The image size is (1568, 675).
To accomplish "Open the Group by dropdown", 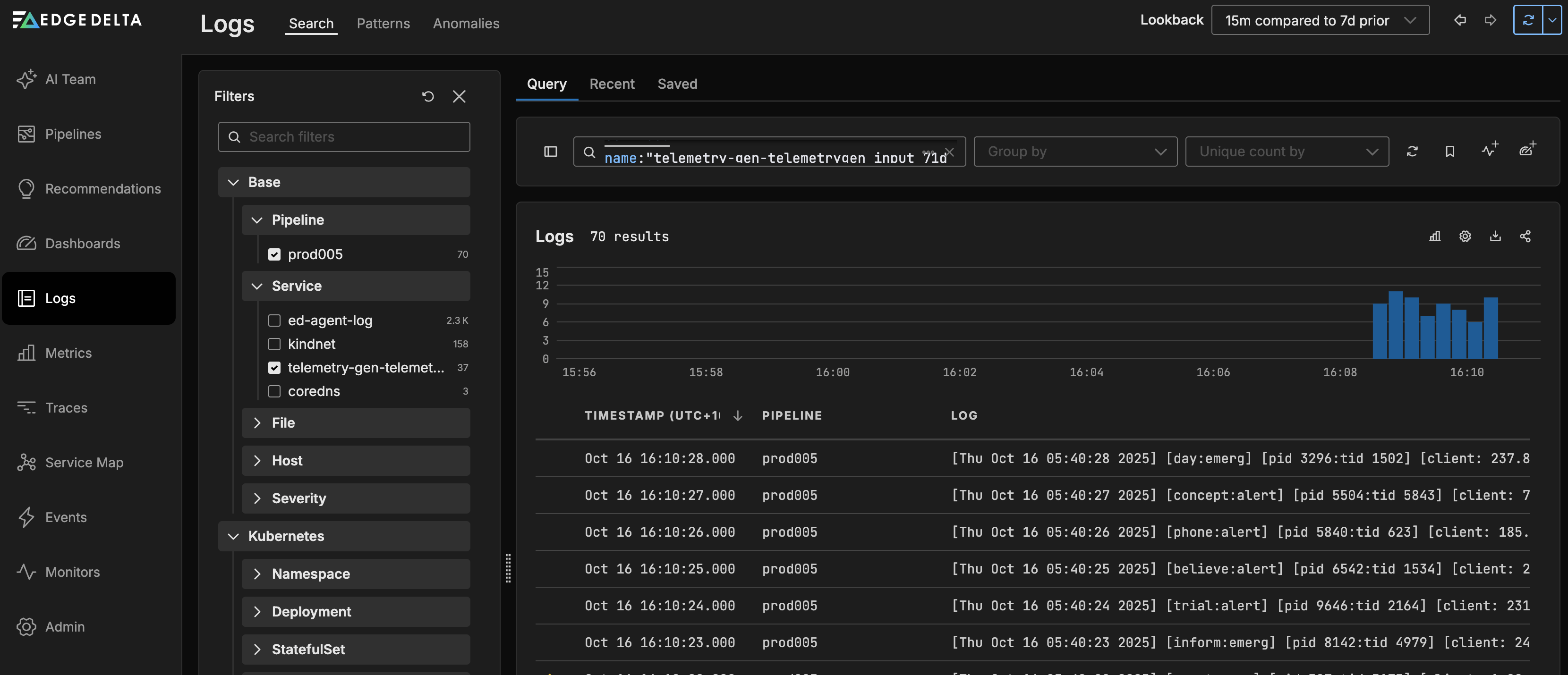I will pyautogui.click(x=1075, y=152).
